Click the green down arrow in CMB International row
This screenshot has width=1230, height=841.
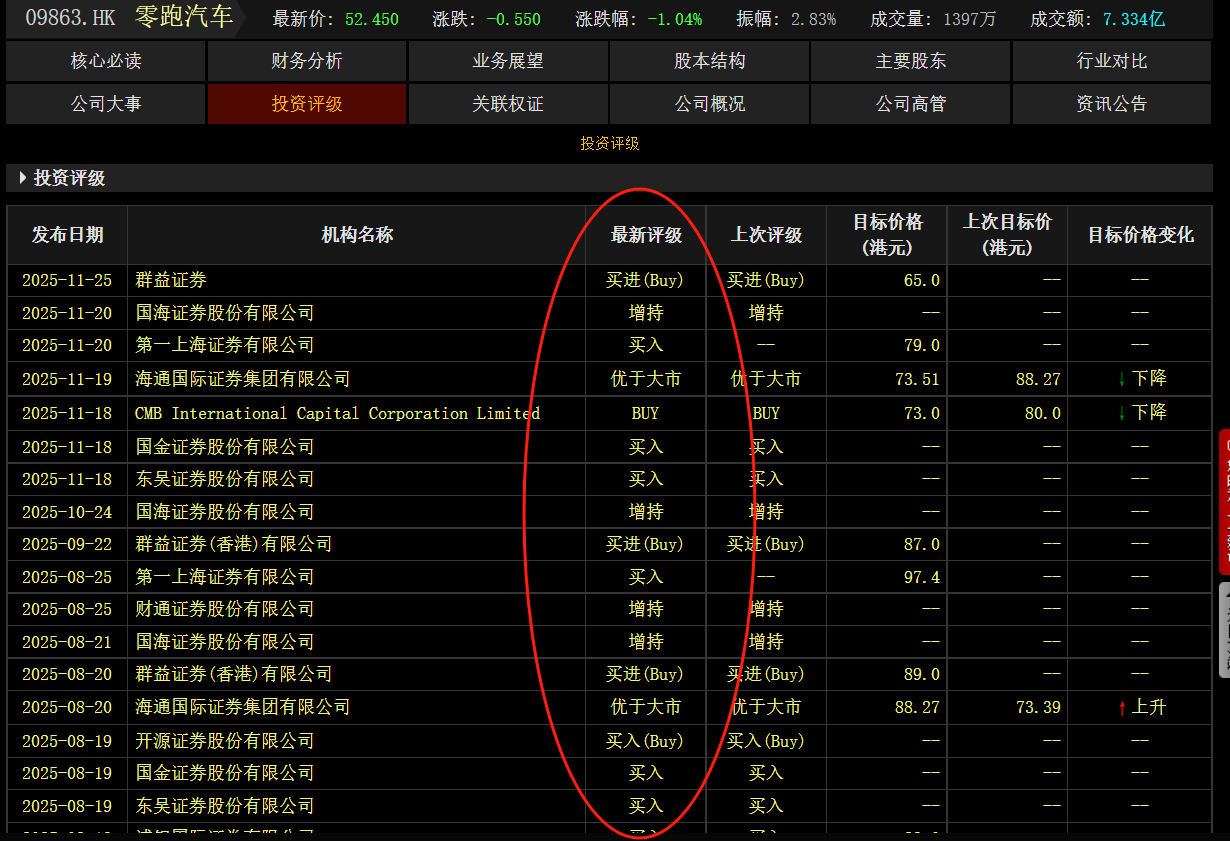[1122, 412]
